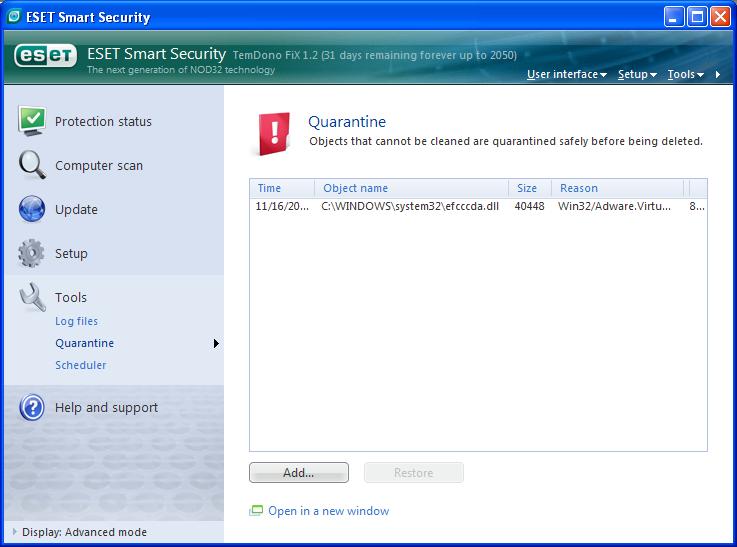This screenshot has height=547, width=737.
Task: Open the Setup gear icon
Action: pos(31,253)
